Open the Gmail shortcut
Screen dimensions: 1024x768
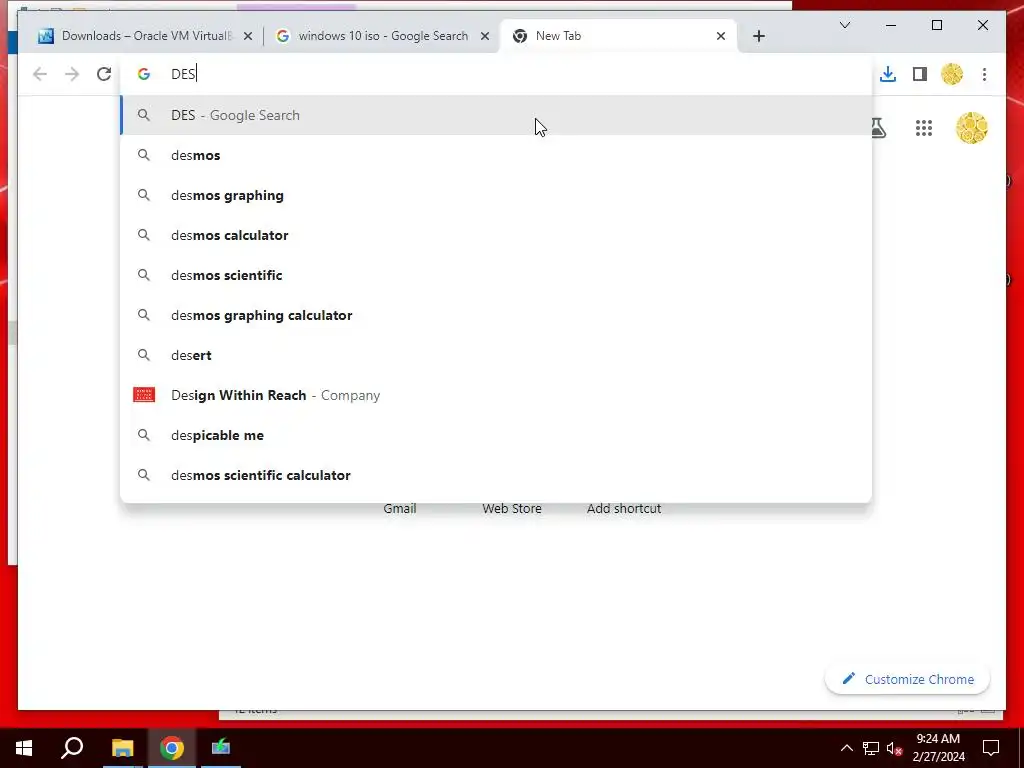(x=400, y=508)
